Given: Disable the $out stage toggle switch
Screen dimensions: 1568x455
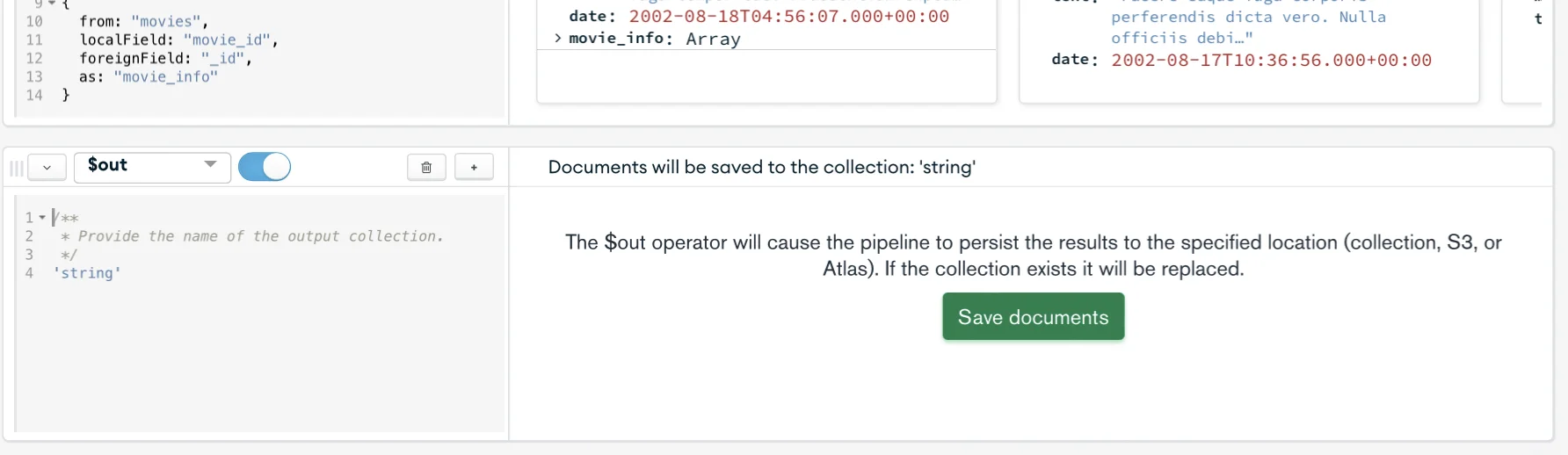Looking at the screenshot, I should coord(265,167).
